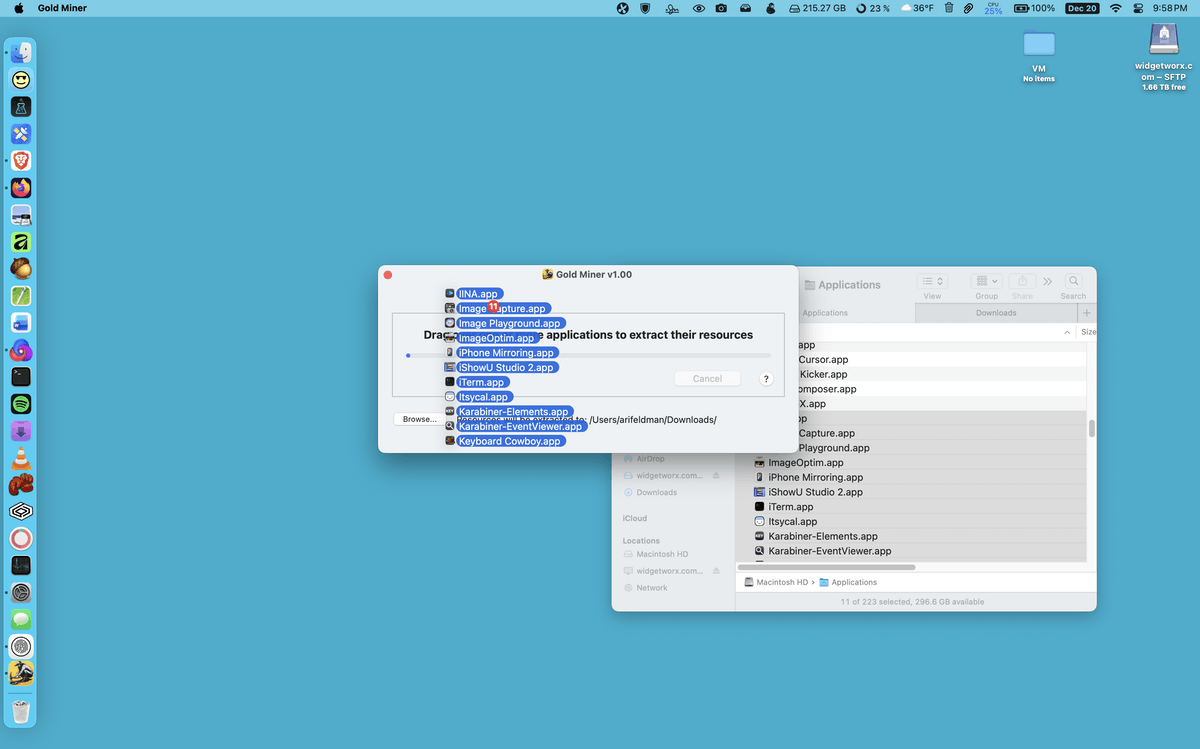
Task: Open the Finder View options dropdown
Action: point(932,282)
